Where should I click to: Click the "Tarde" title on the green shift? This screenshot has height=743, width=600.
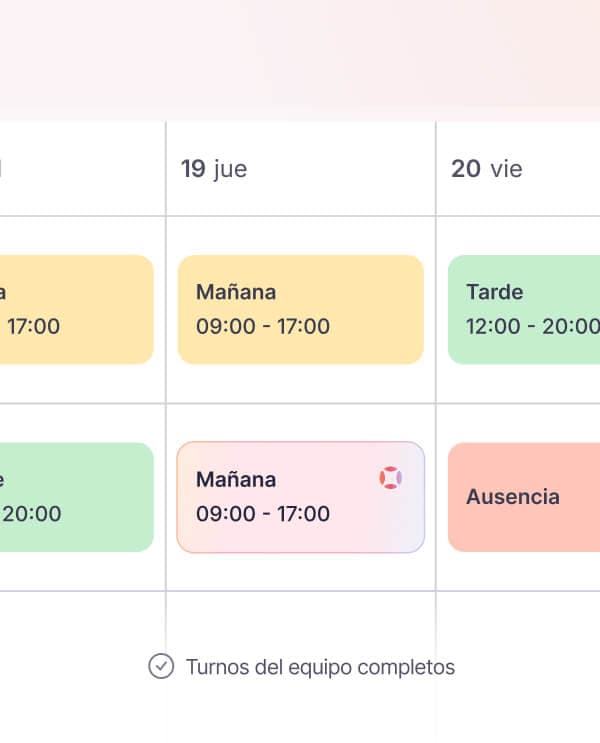point(494,292)
